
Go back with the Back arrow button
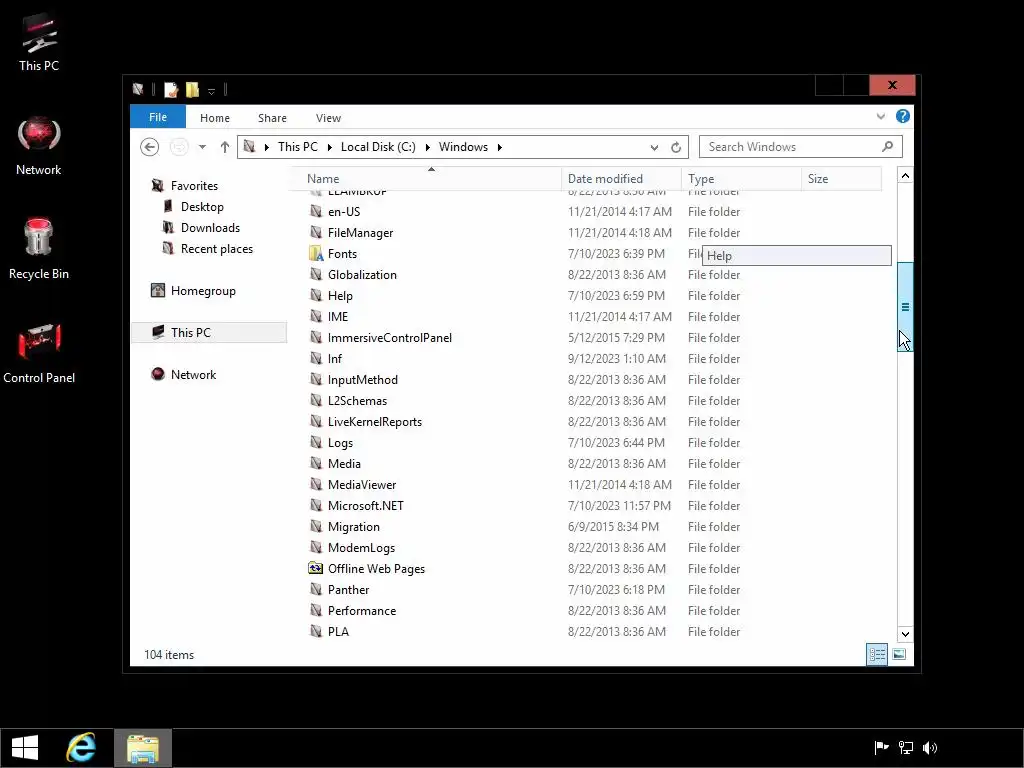pos(150,147)
